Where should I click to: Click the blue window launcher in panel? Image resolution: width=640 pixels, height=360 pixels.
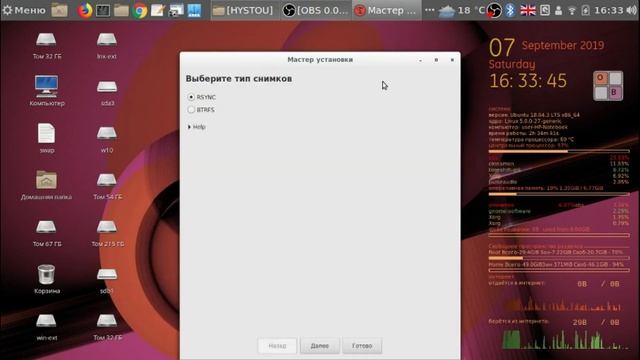[x=194, y=10]
